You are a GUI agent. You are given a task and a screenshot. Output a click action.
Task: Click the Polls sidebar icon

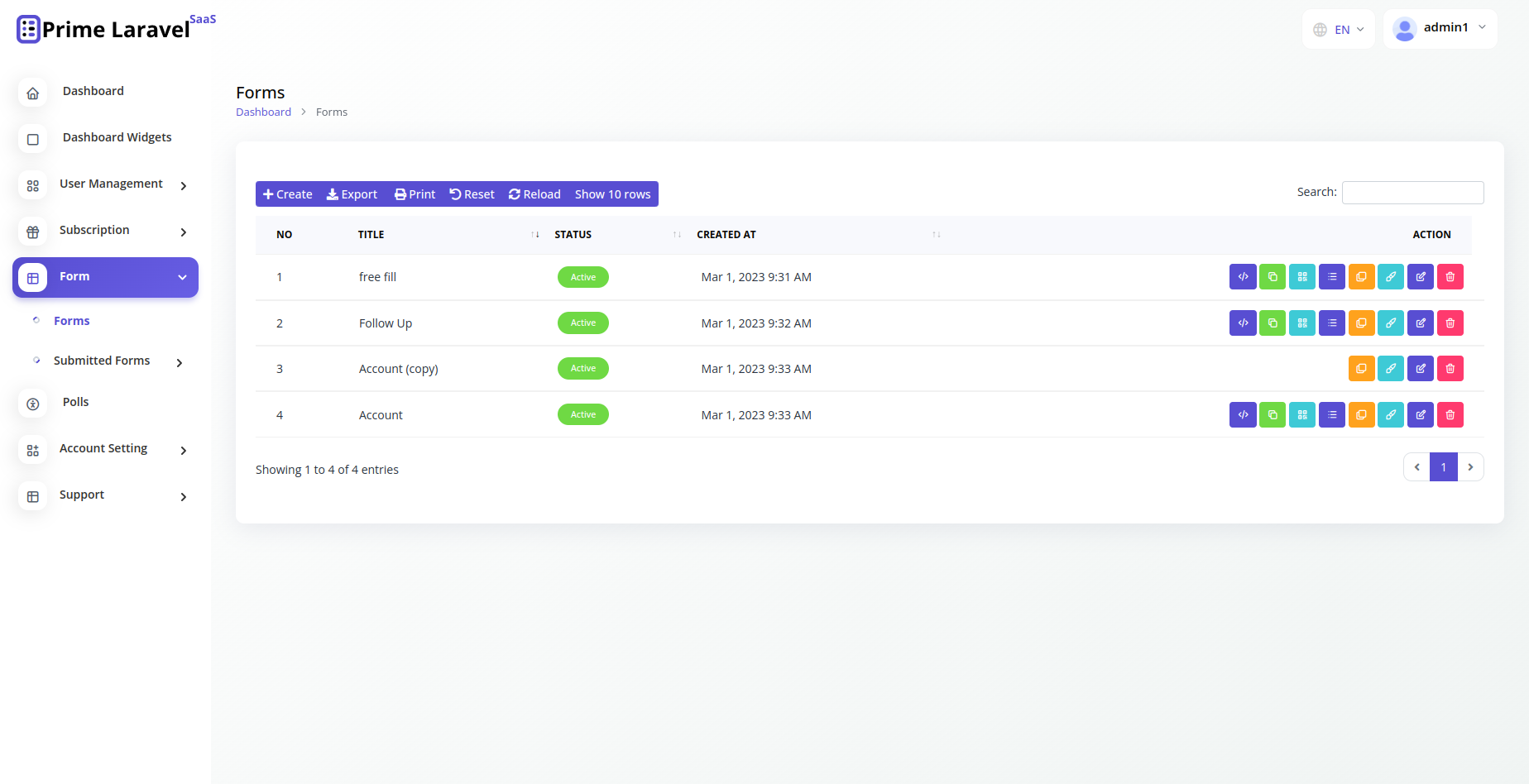pos(33,404)
